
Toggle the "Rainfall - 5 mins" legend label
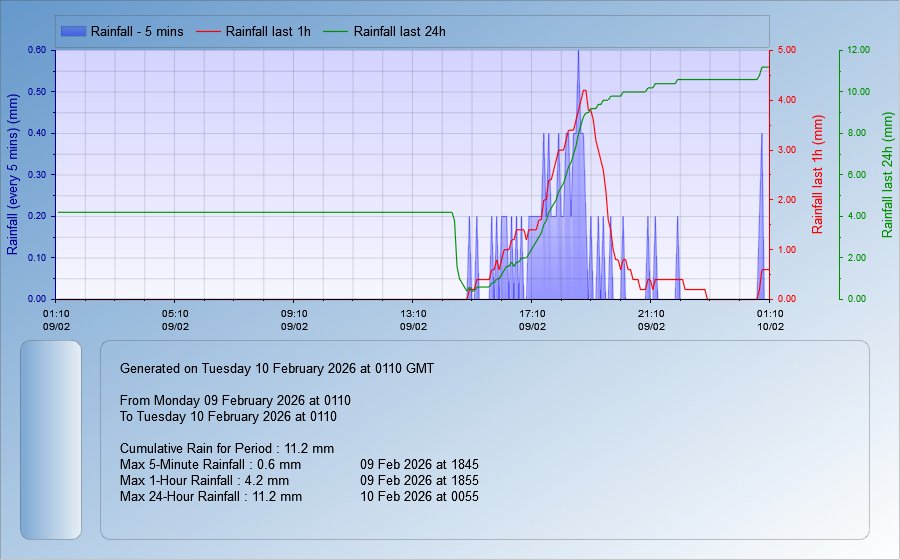[x=137, y=32]
